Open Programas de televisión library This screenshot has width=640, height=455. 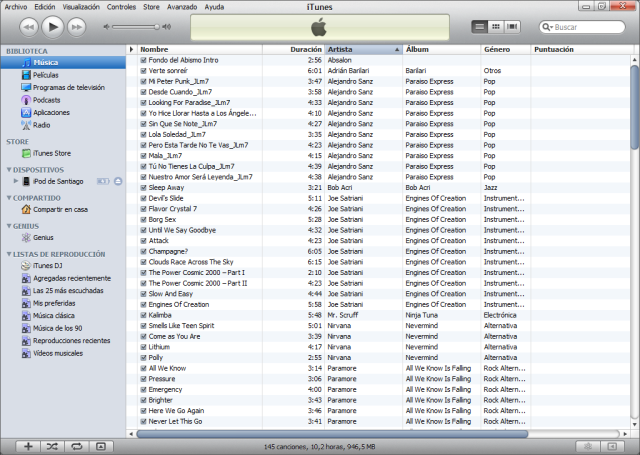[x=63, y=87]
